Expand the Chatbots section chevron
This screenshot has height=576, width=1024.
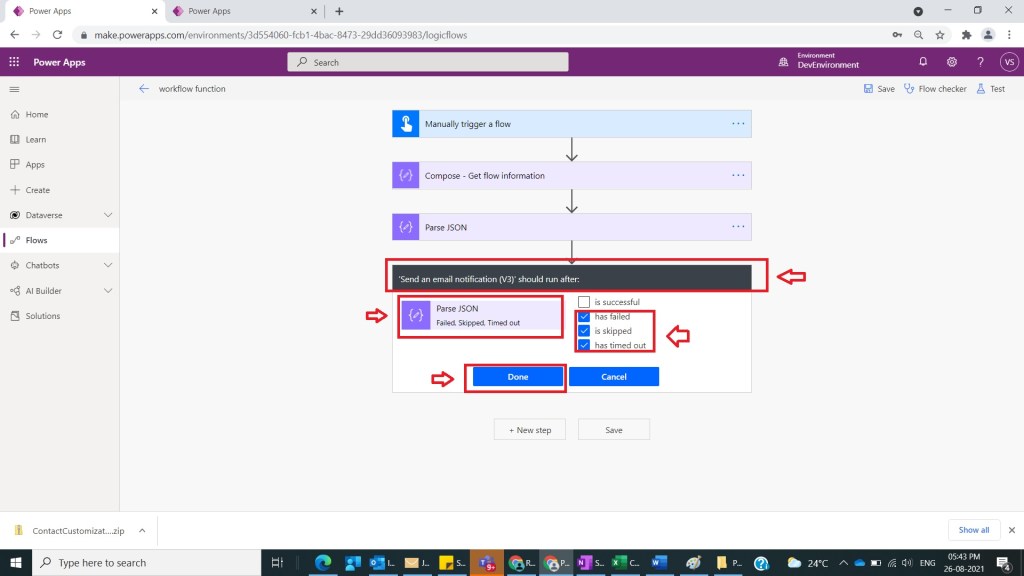[x=108, y=265]
